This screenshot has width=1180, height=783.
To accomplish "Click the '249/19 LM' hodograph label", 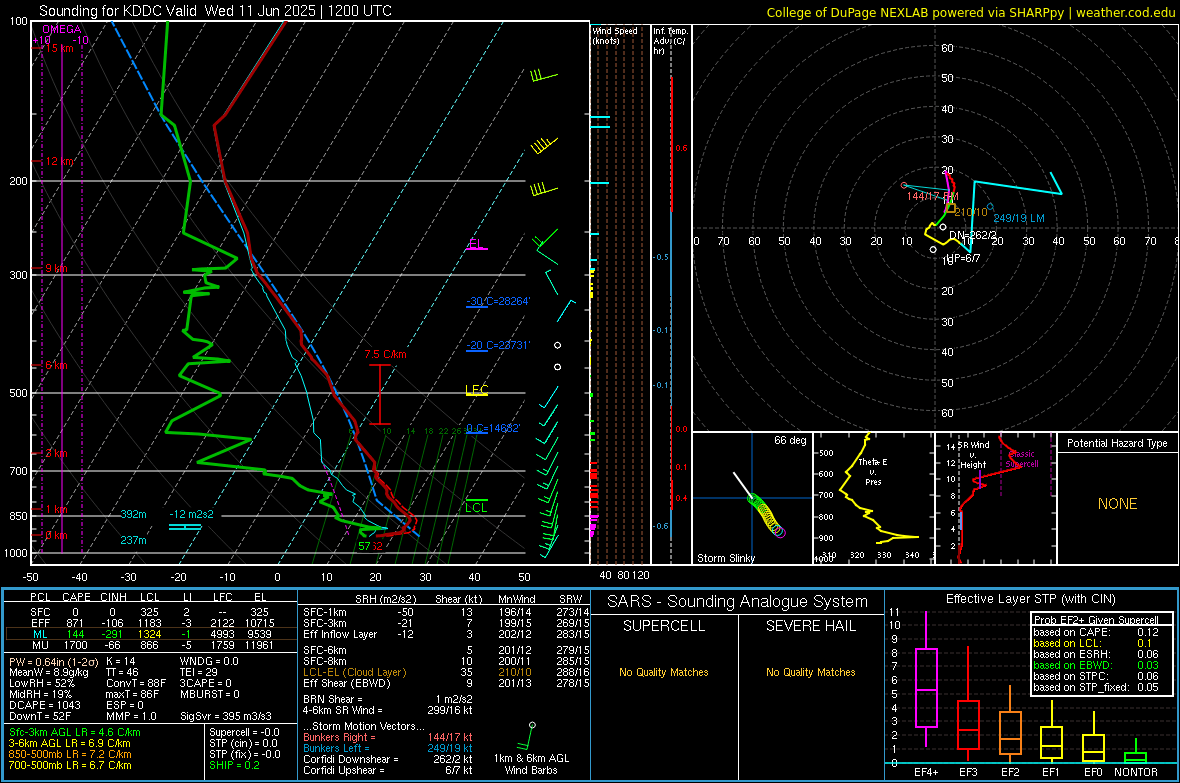I will point(1019,218).
